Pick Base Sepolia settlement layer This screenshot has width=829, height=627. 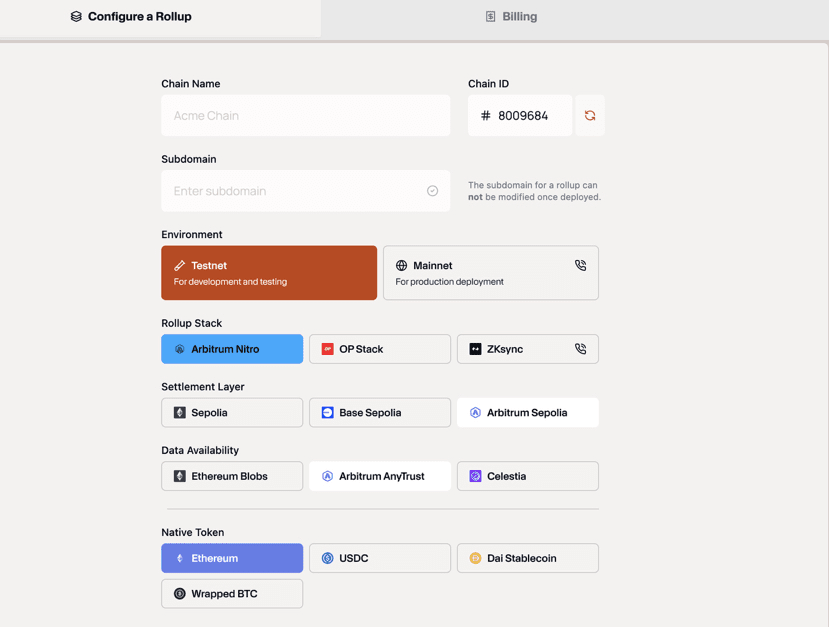[379, 413]
